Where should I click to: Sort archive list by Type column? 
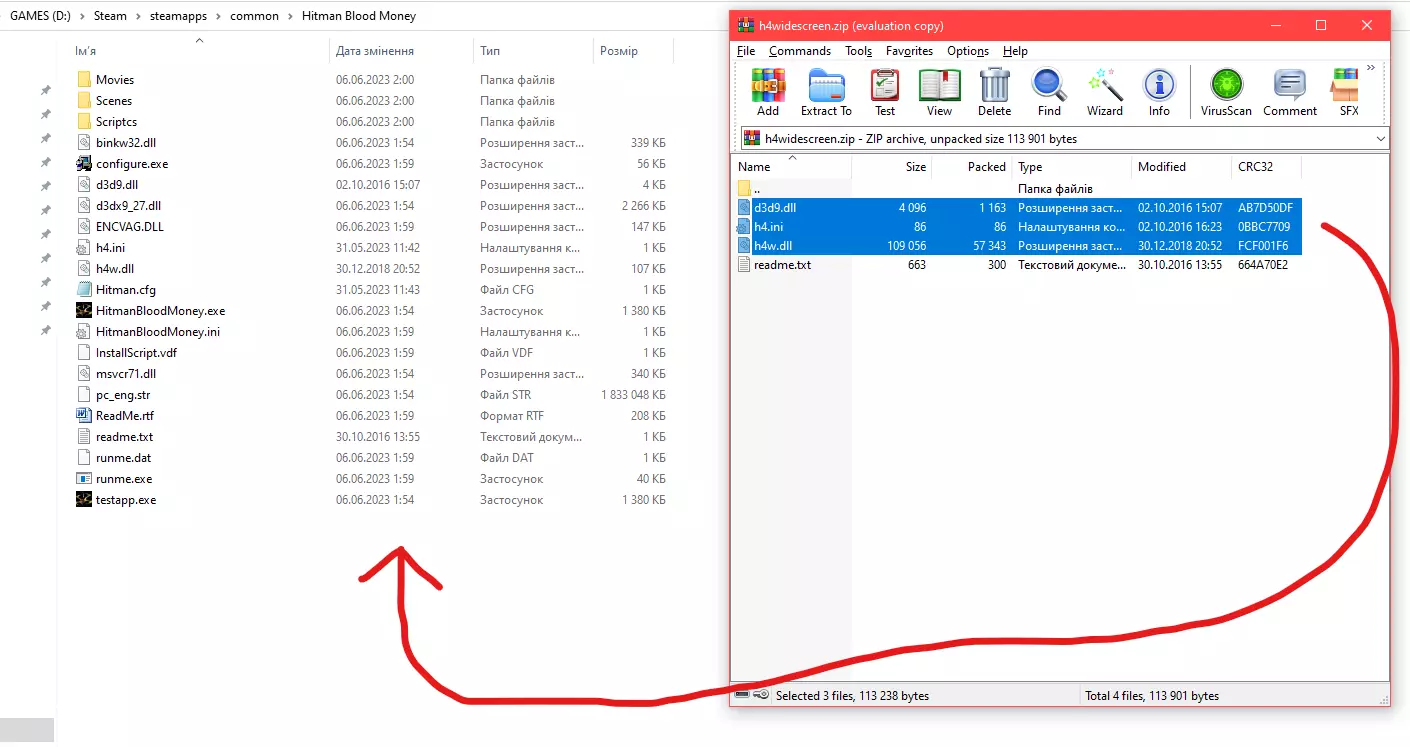(x=1030, y=167)
